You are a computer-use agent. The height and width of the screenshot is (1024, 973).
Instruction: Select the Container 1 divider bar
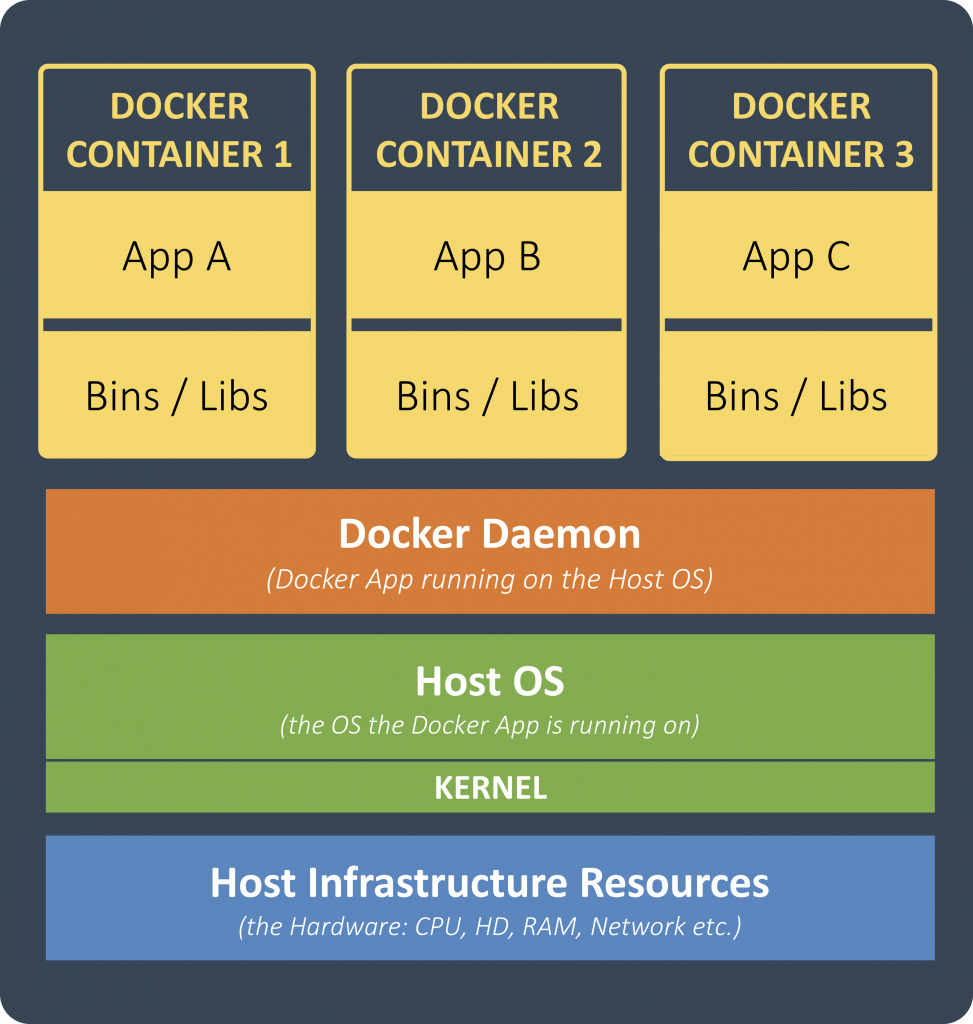coord(176,322)
